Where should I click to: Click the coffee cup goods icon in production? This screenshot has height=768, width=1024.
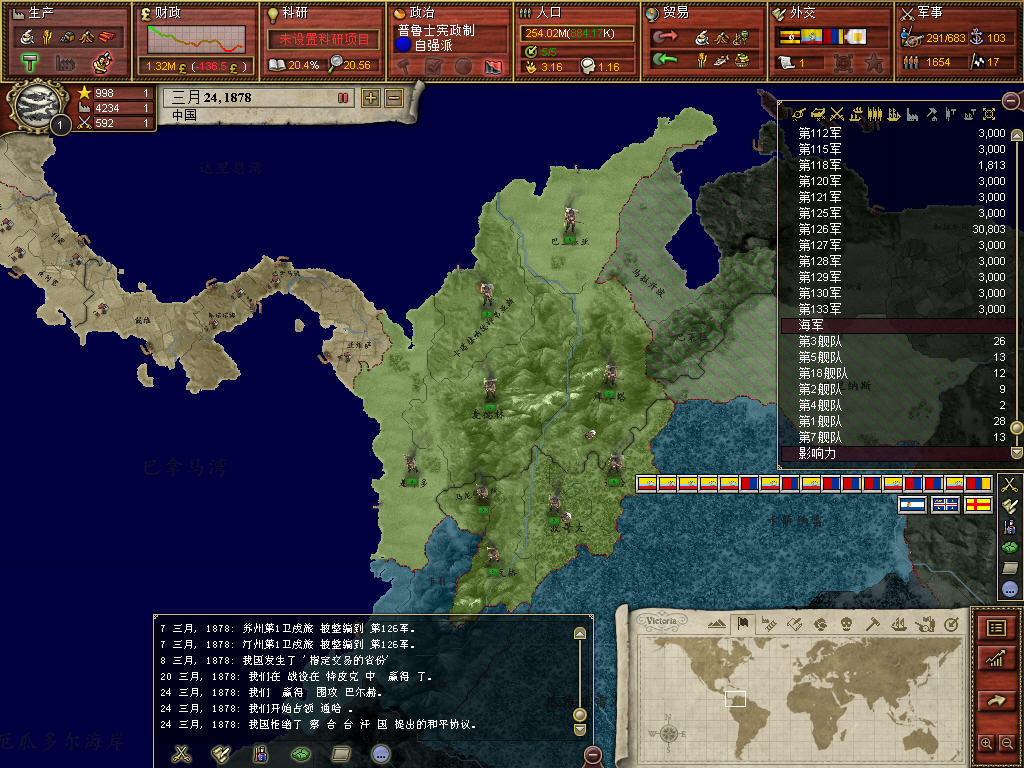click(x=27, y=37)
